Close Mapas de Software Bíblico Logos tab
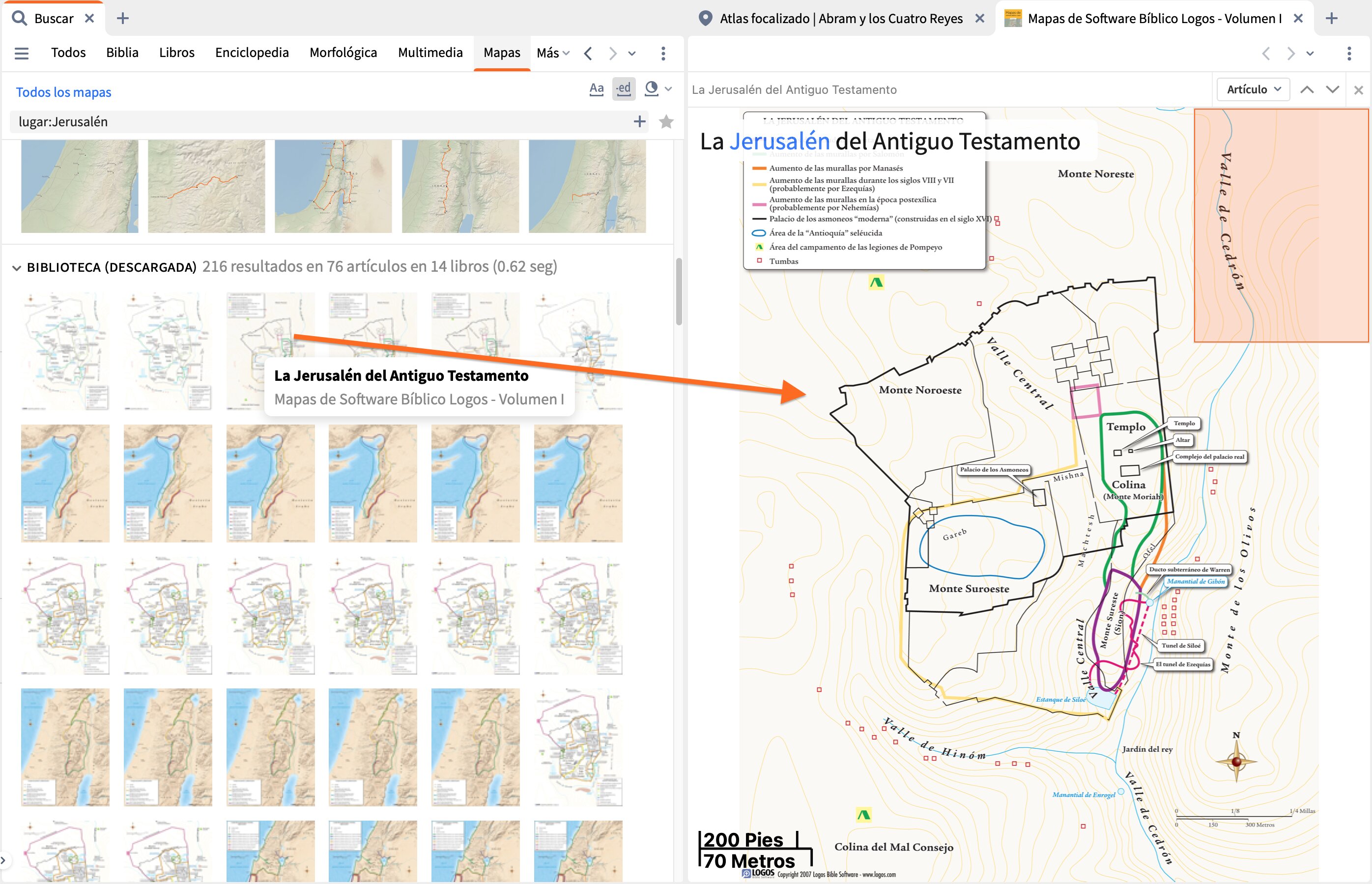 pos(1298,18)
